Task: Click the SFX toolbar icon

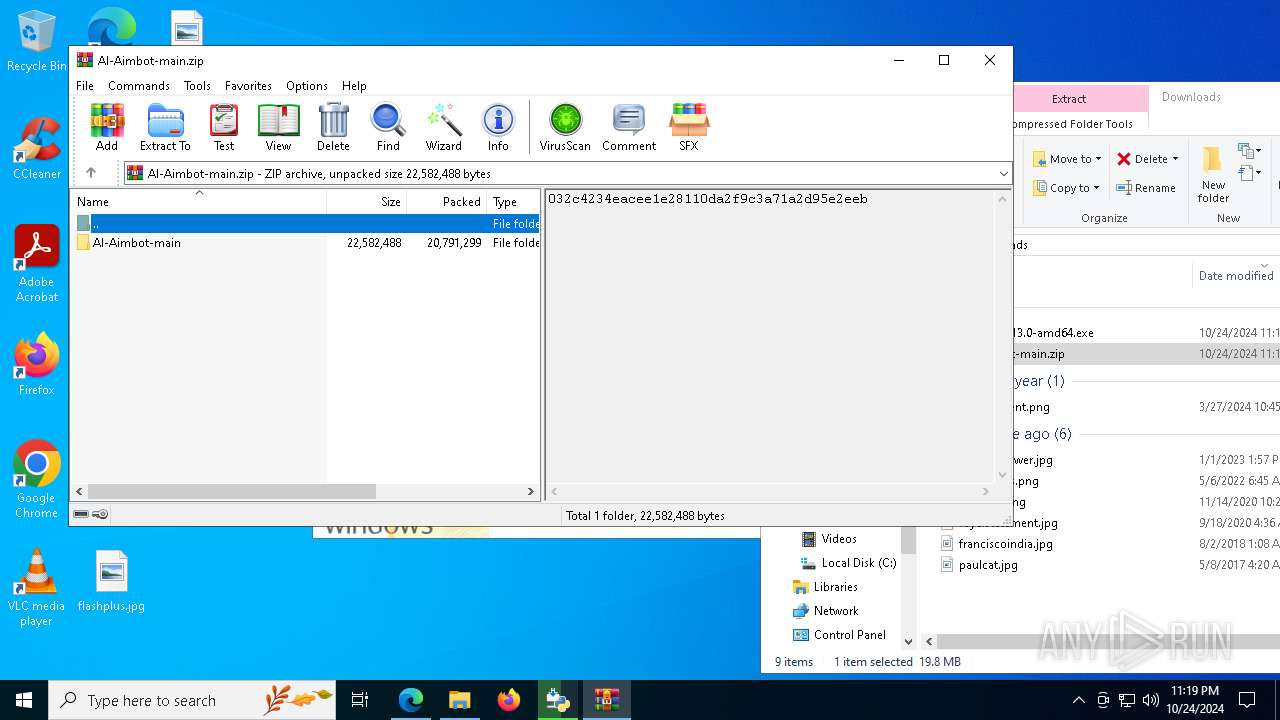Action: [689, 127]
